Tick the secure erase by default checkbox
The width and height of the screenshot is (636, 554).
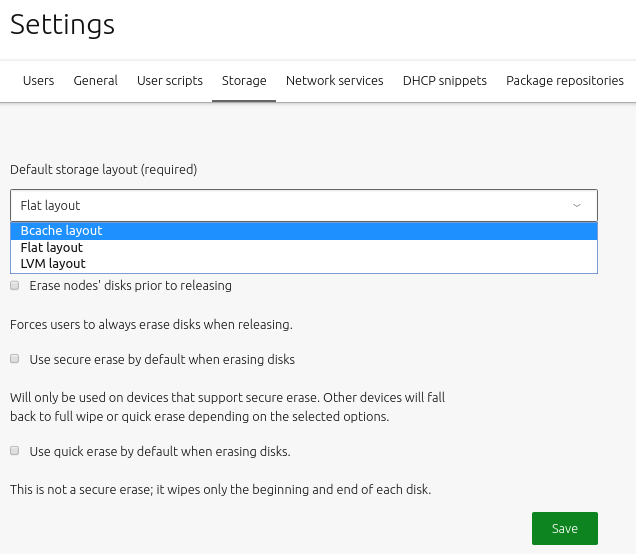[15, 358]
